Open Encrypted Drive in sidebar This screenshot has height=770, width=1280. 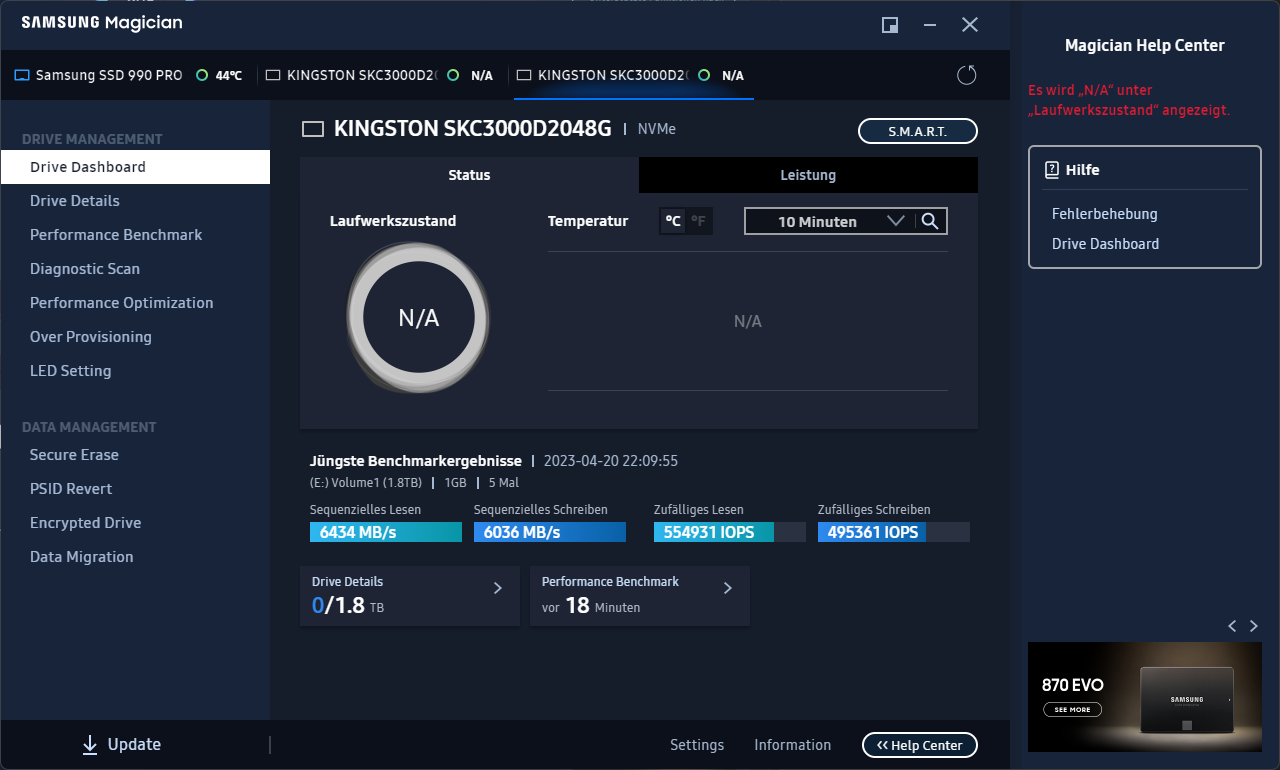point(135,523)
